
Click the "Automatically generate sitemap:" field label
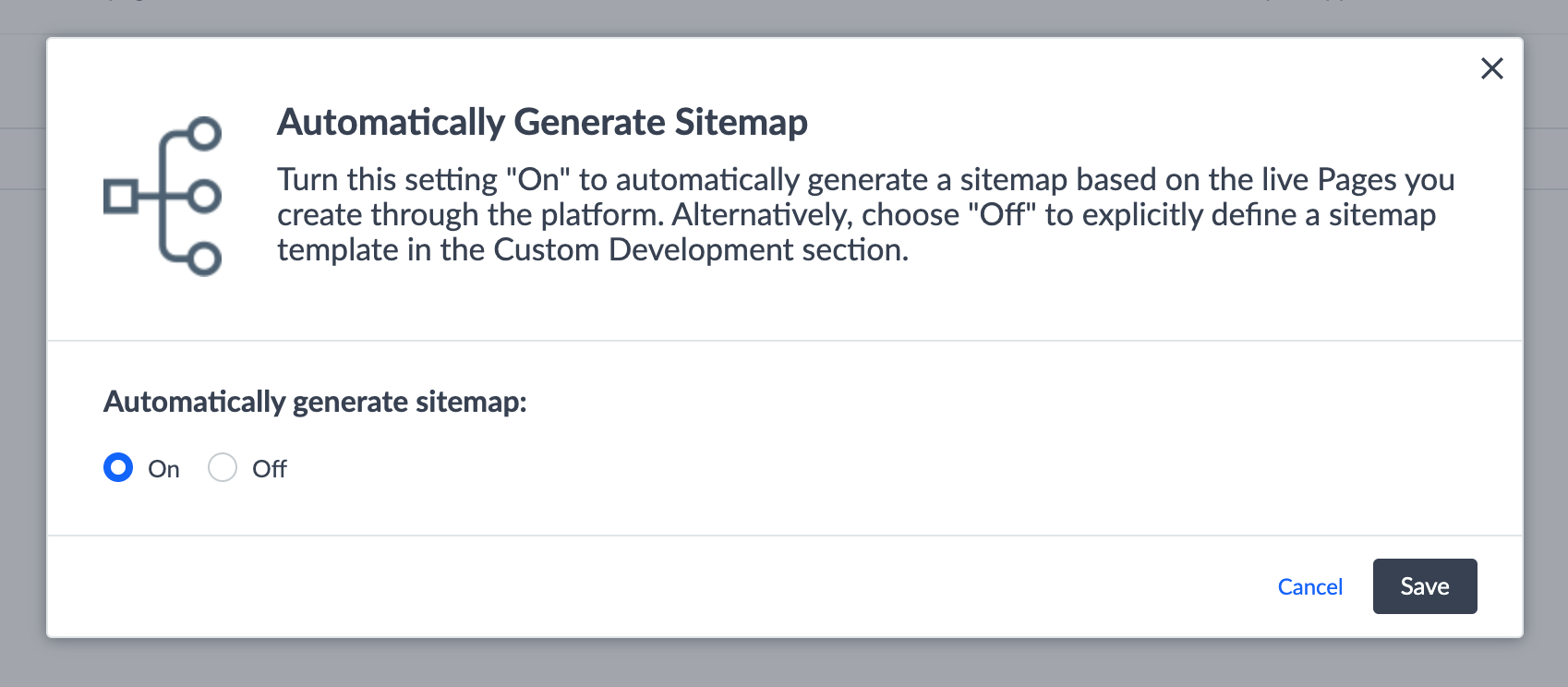315,402
